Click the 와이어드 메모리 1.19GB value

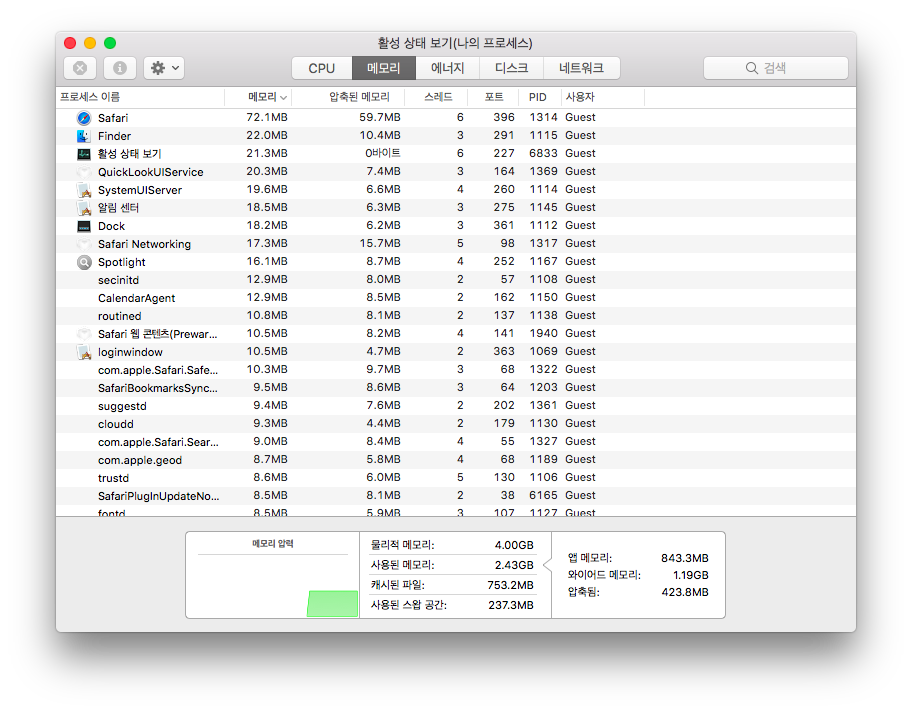[691, 575]
